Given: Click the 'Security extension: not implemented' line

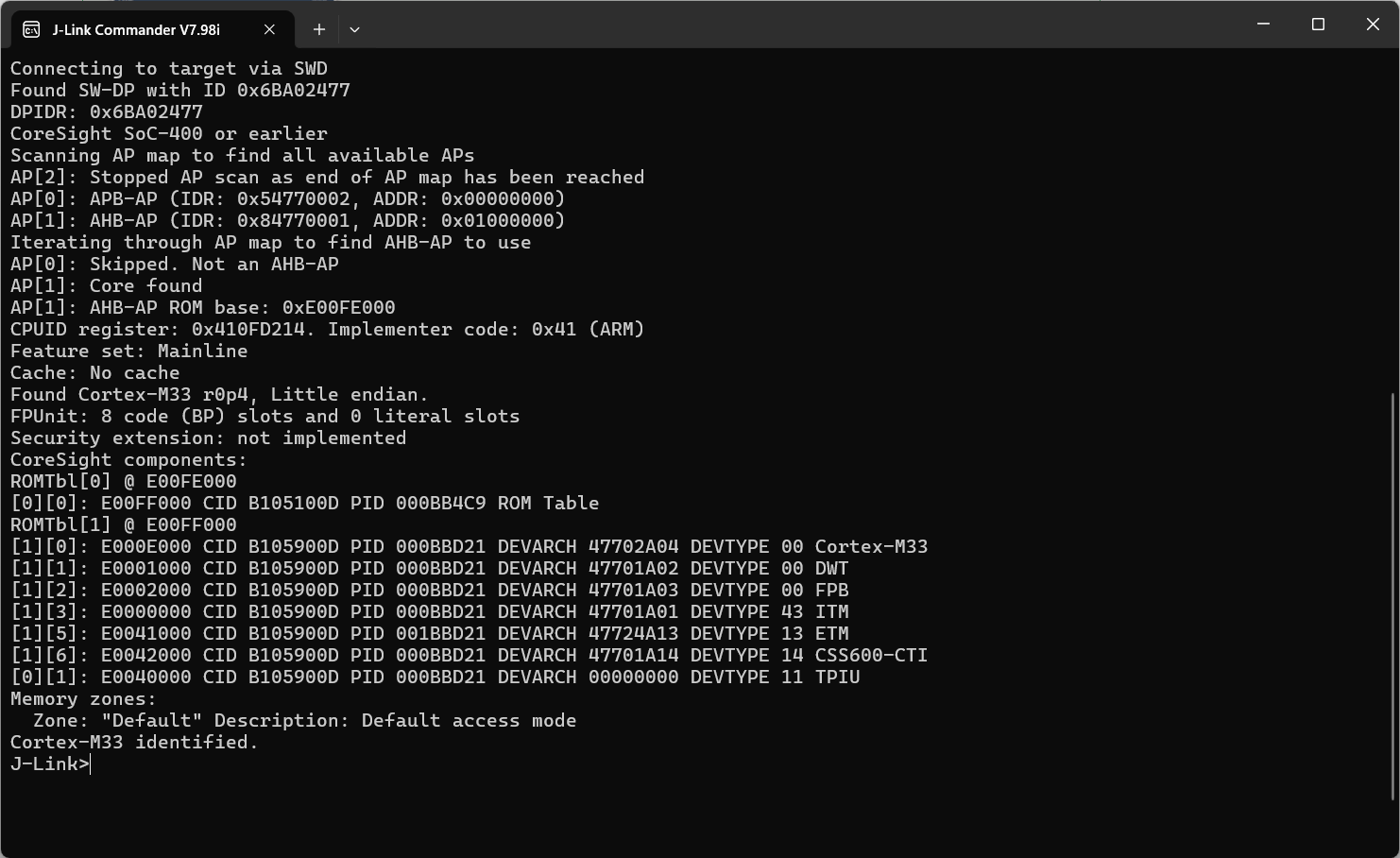Looking at the screenshot, I should click(208, 438).
